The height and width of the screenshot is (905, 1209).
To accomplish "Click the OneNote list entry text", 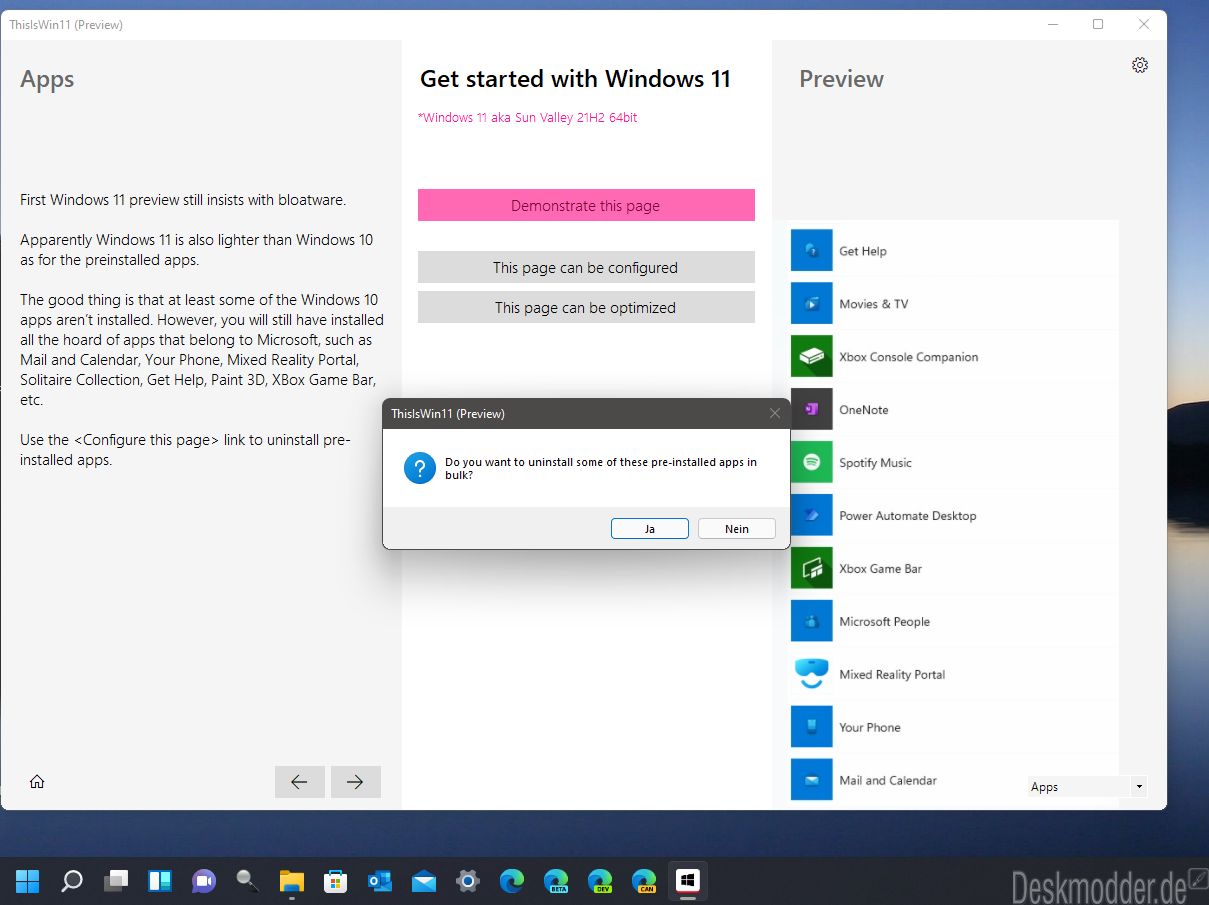I will pos(863,410).
